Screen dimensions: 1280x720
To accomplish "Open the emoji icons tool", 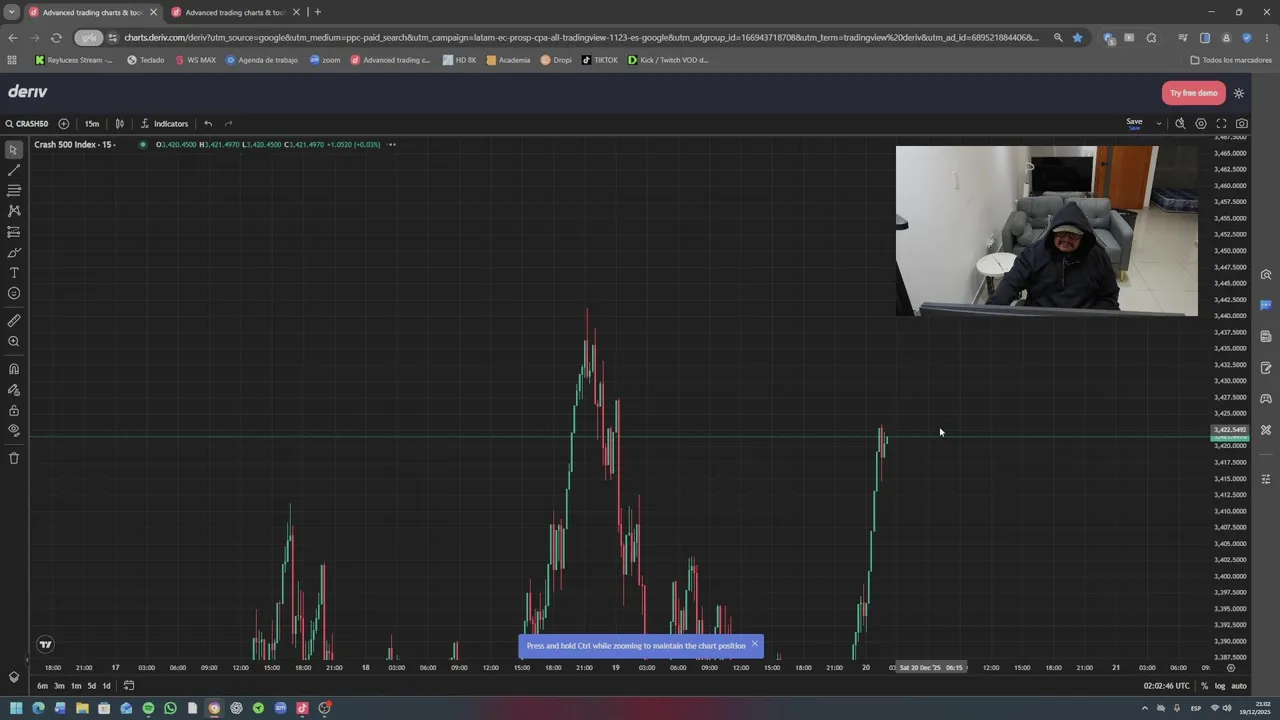I will tap(14, 294).
